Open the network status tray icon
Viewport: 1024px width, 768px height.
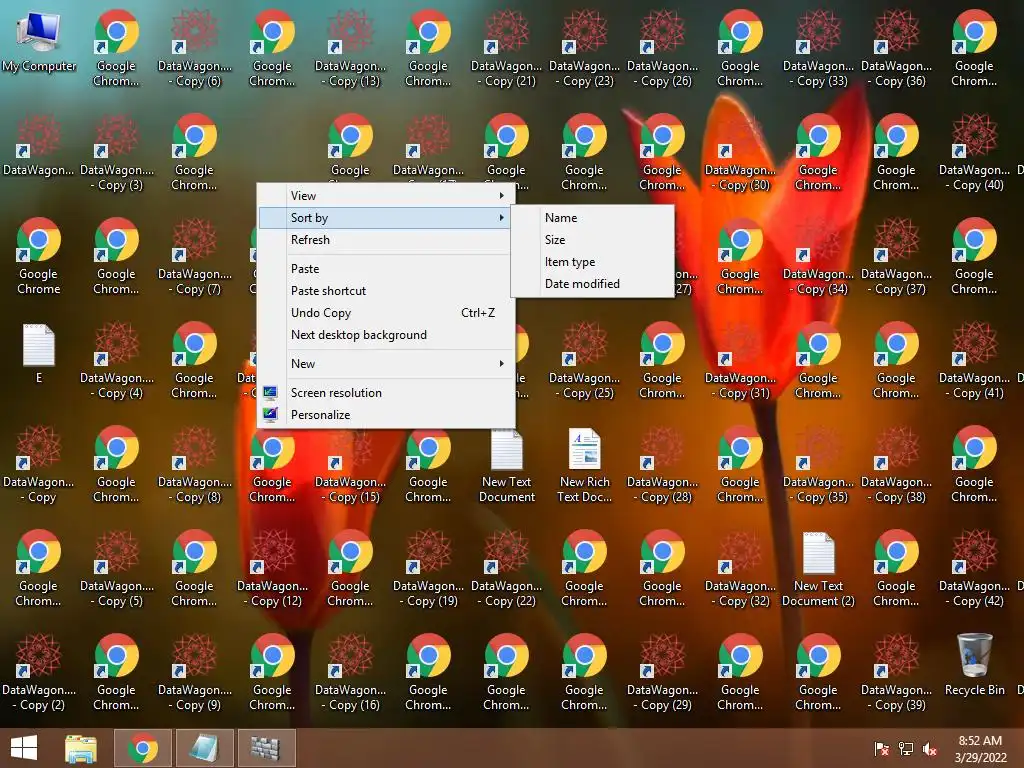click(906, 749)
